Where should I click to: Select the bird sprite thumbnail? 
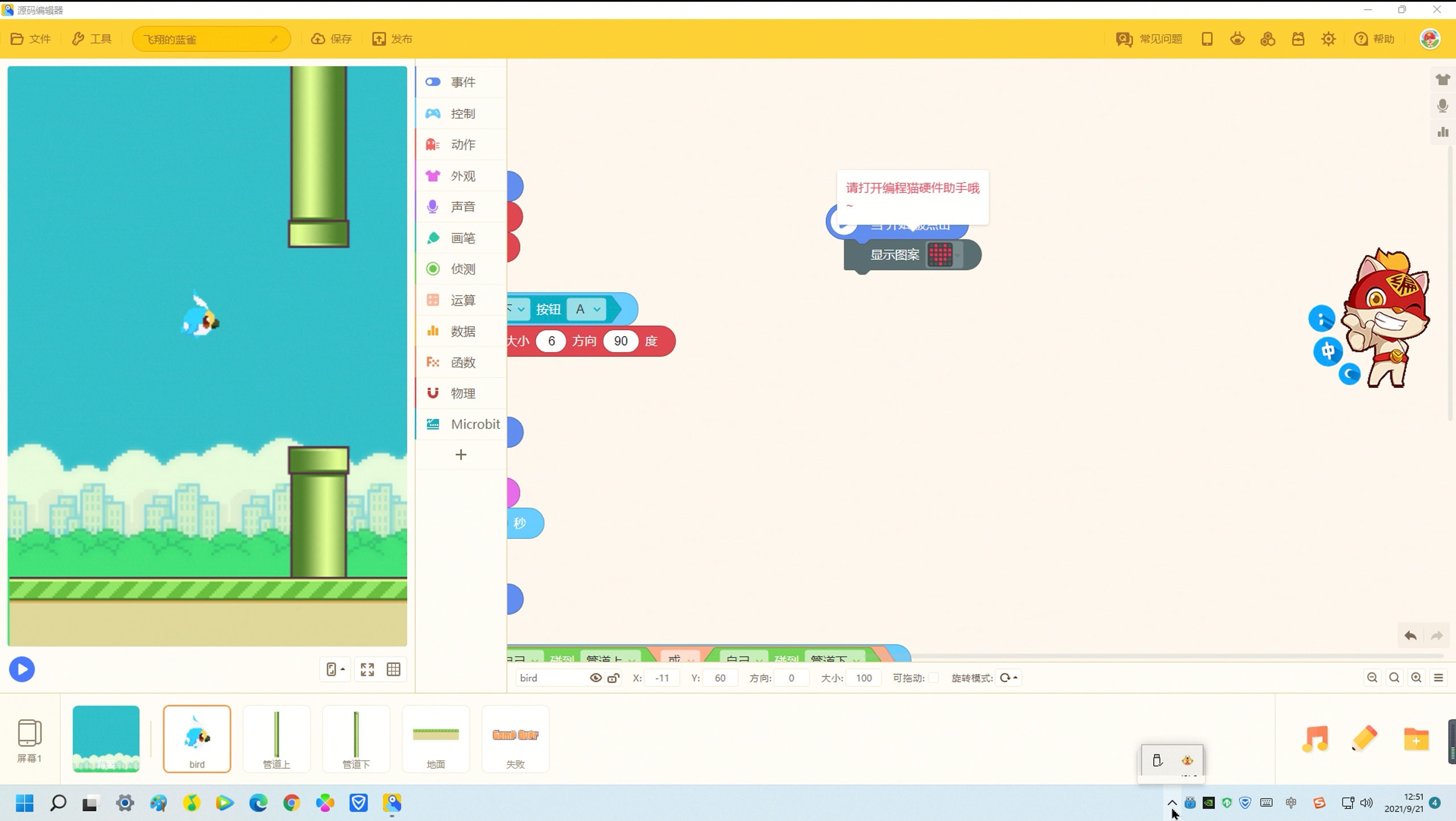pos(197,739)
